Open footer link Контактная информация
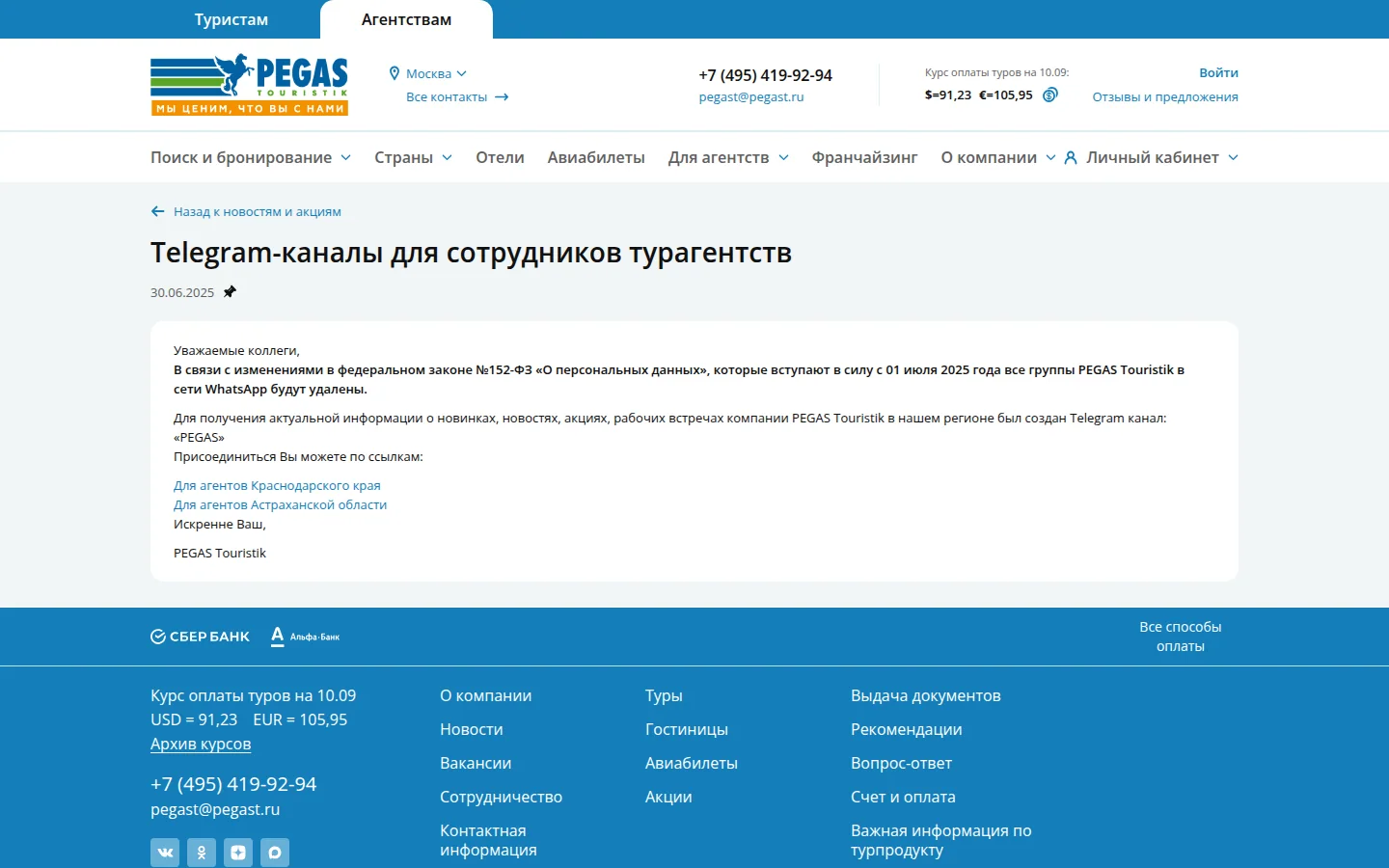This screenshot has width=1389, height=868. pos(488,840)
